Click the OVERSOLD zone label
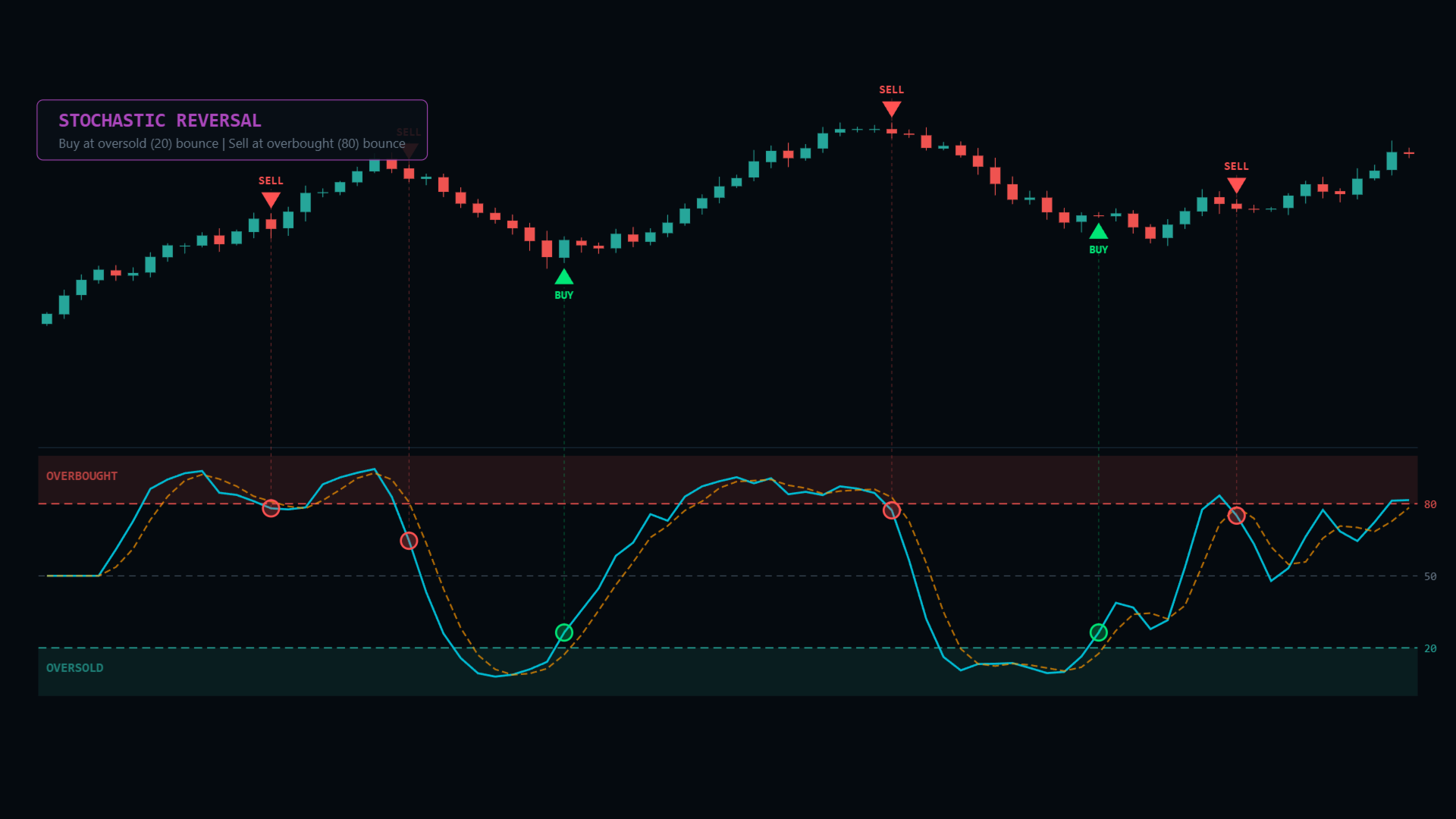The image size is (1456, 819). pos(74,668)
